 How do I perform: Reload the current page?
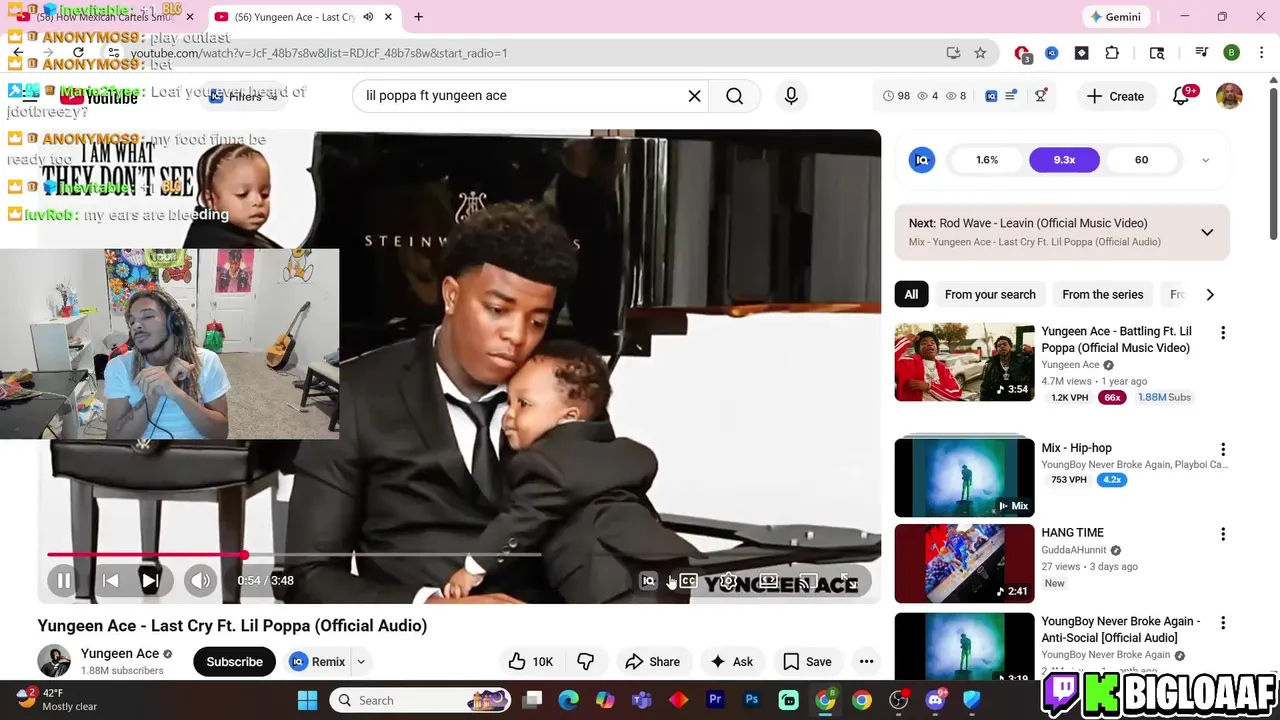click(x=78, y=53)
